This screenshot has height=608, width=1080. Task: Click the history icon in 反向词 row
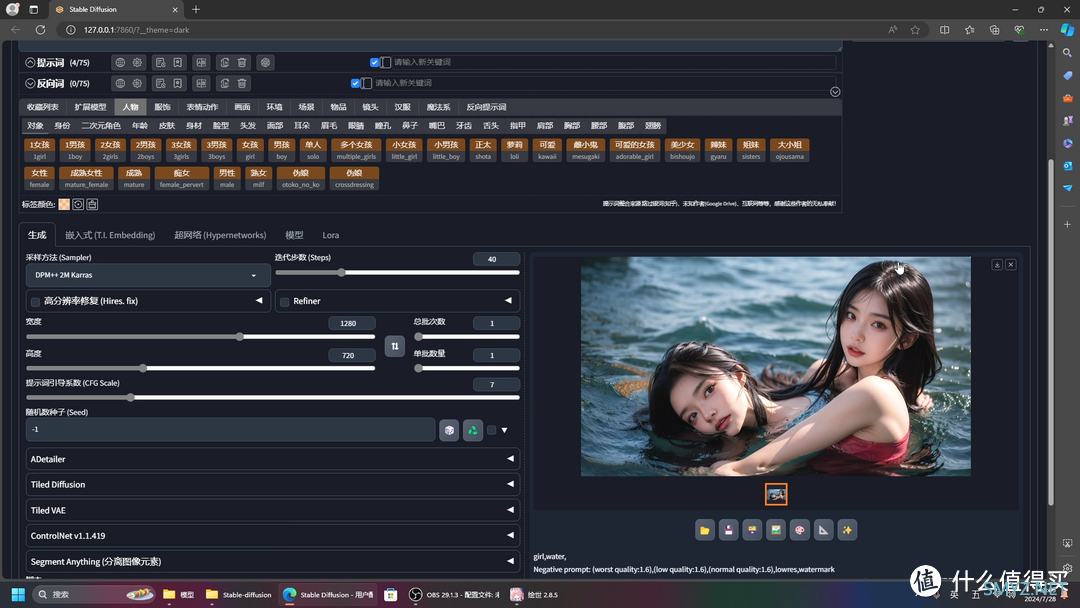[x=160, y=83]
